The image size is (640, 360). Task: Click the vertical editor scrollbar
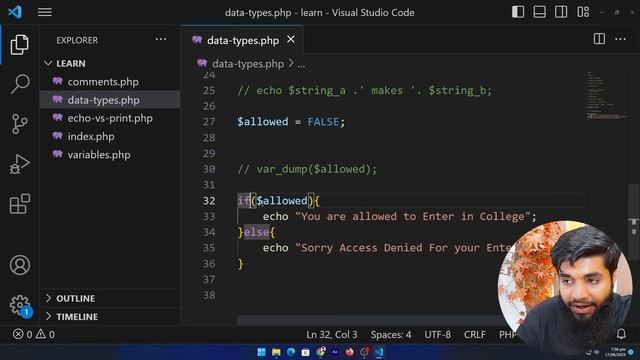(x=633, y=222)
